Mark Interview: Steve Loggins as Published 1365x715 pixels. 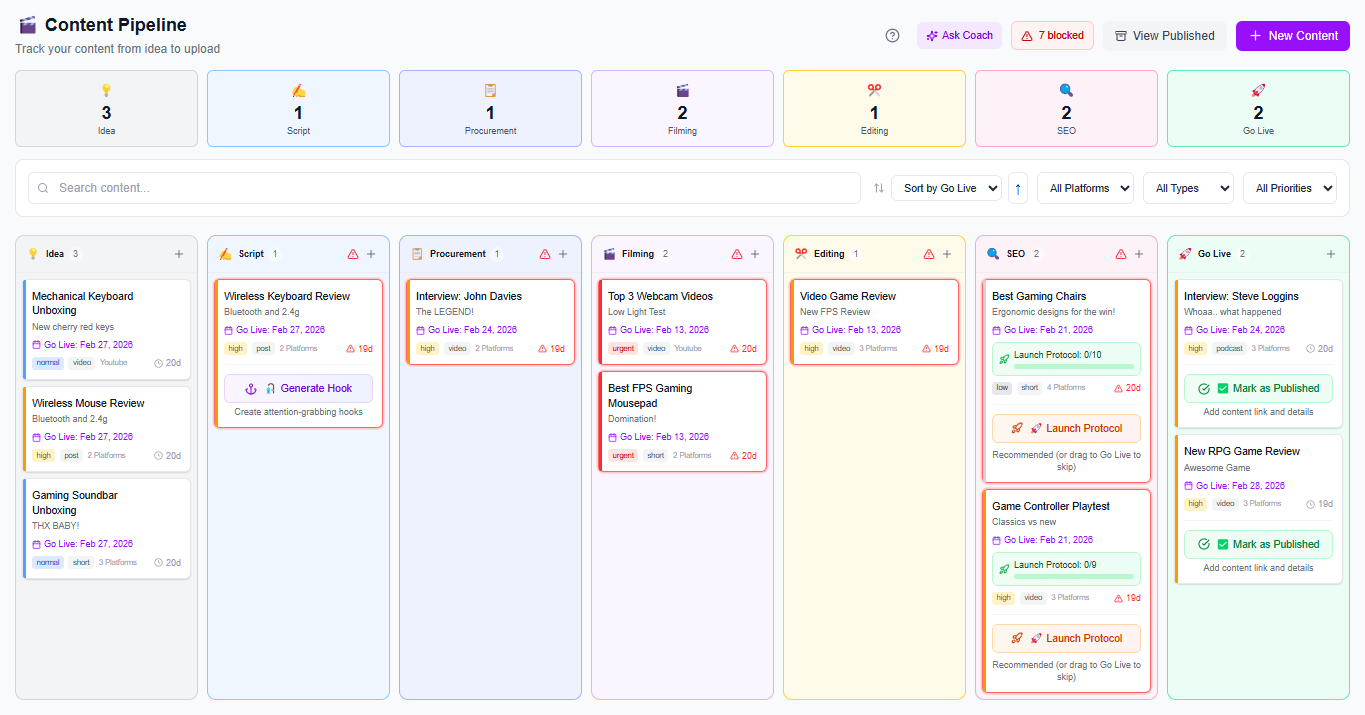(1258, 388)
